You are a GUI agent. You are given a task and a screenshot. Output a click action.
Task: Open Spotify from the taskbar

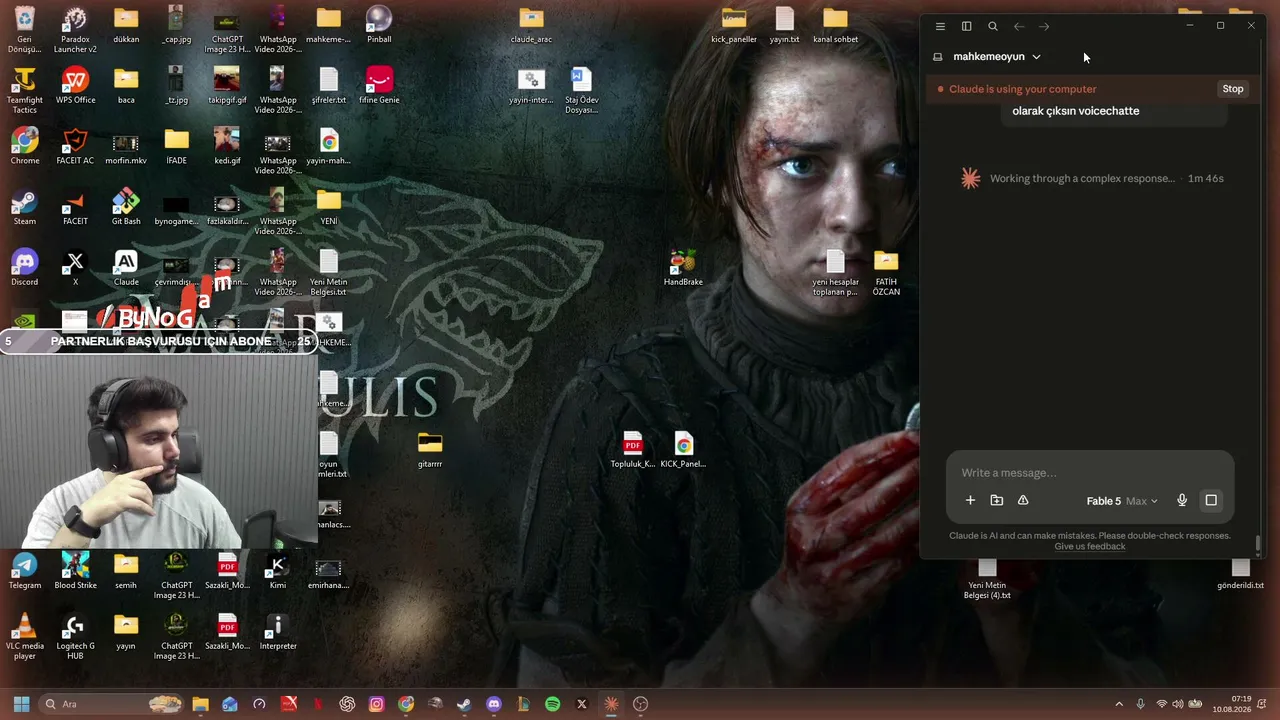tap(552, 704)
